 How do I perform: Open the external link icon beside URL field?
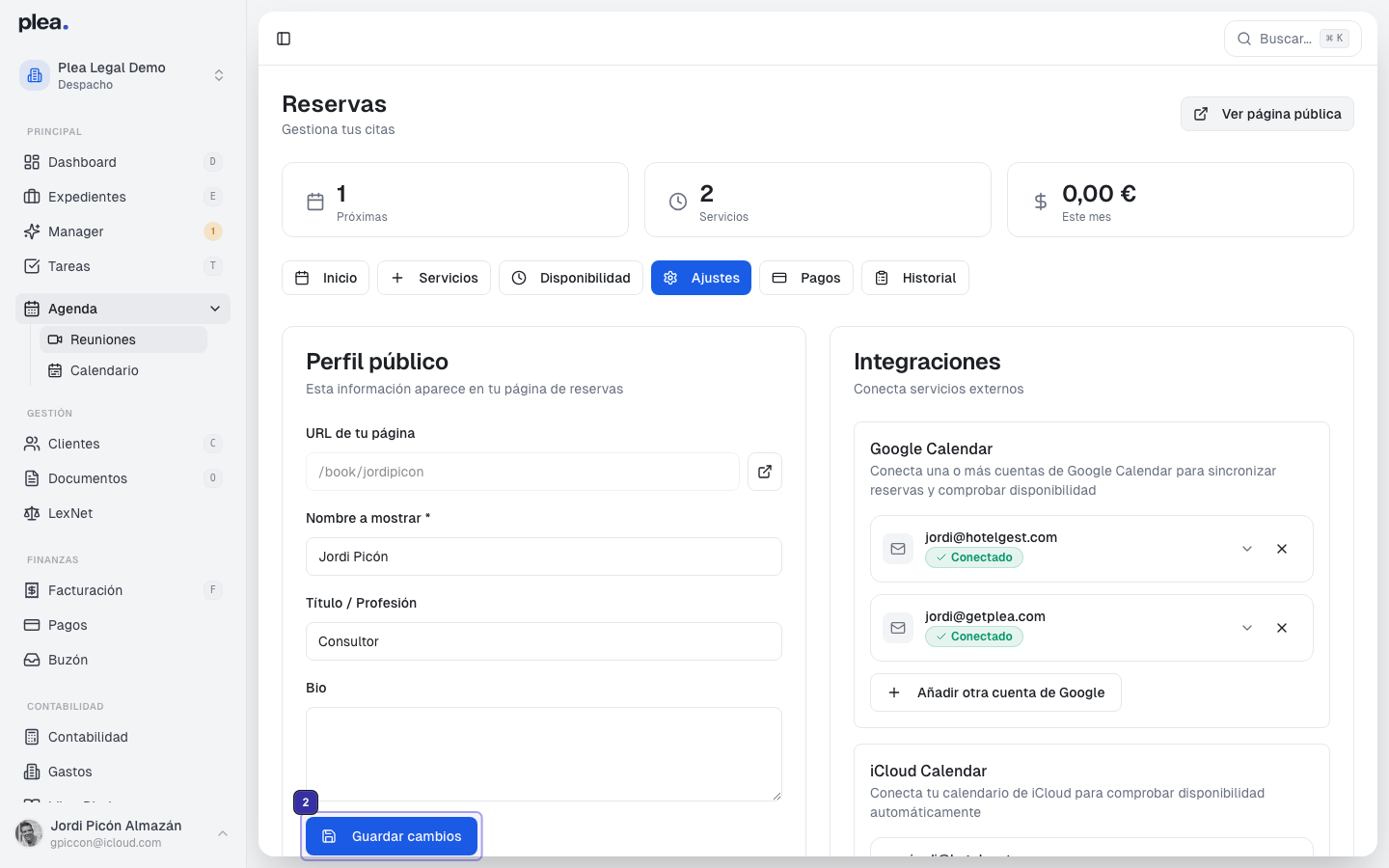point(764,472)
